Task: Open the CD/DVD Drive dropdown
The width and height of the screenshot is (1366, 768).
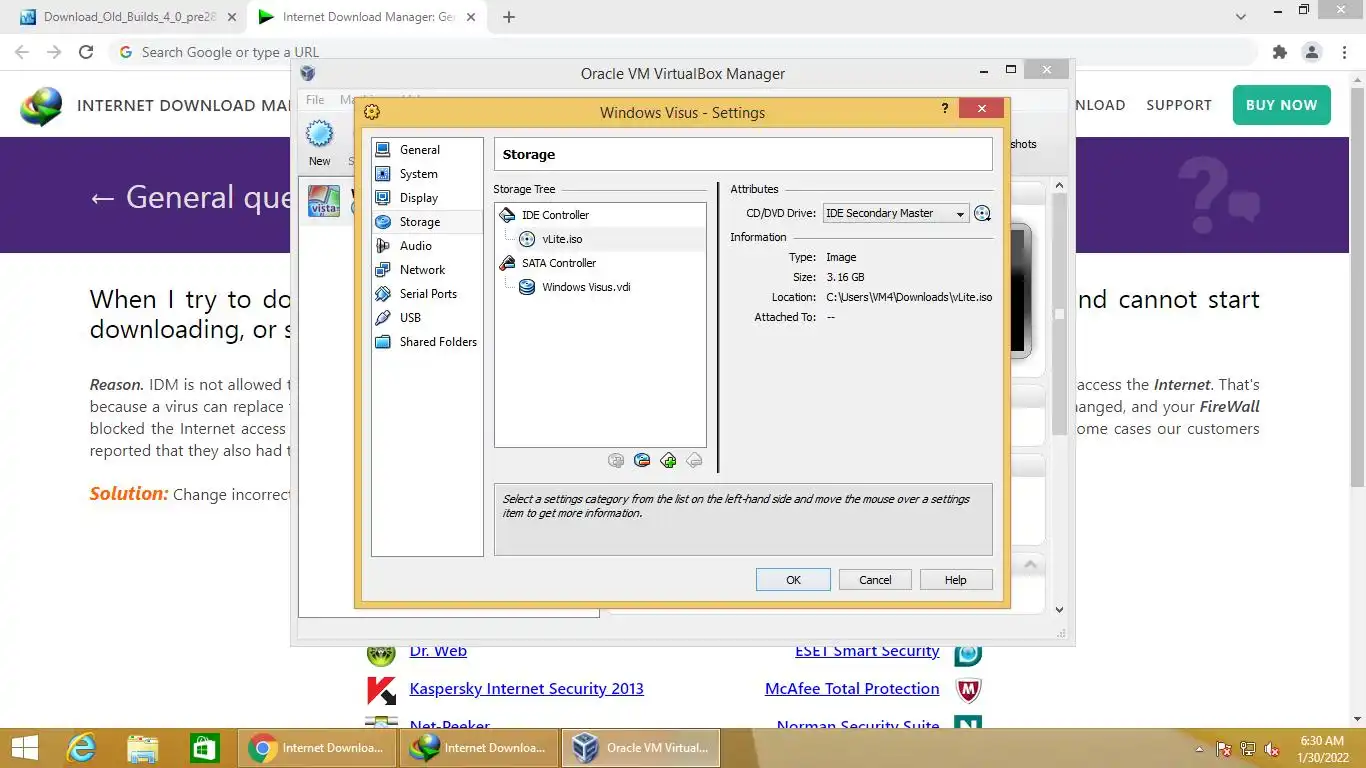Action: [895, 213]
